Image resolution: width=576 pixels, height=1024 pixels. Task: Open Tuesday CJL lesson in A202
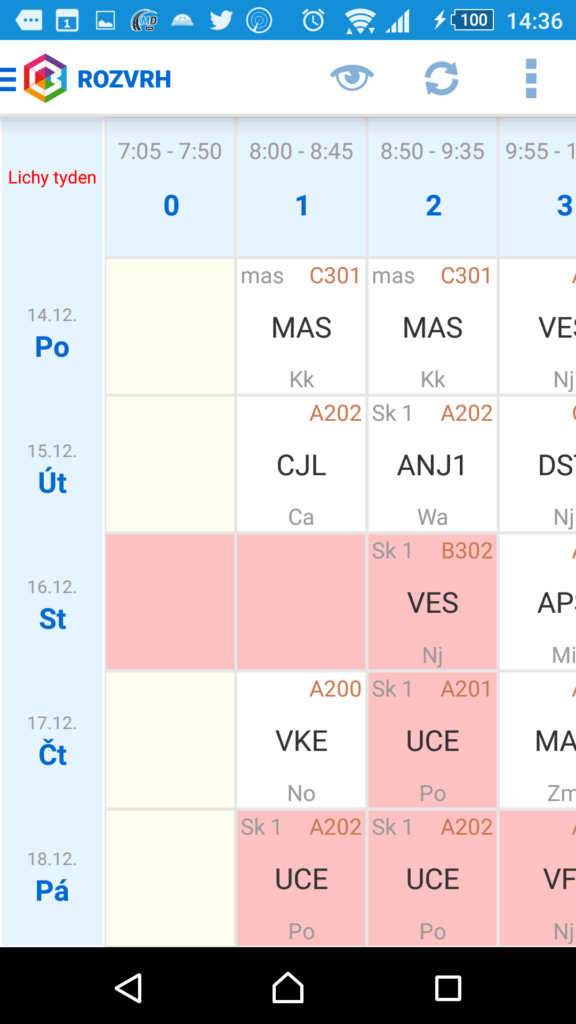pos(301,464)
